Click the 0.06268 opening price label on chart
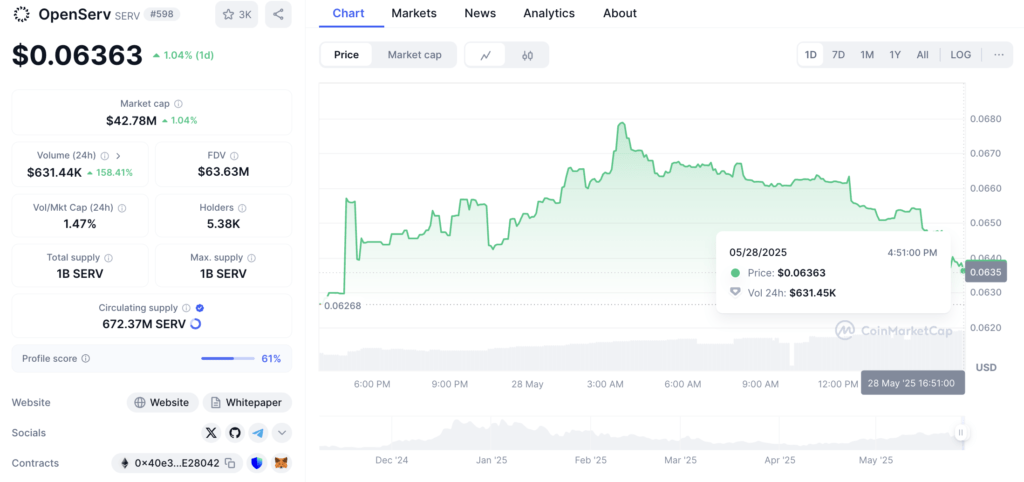1024x482 pixels. click(343, 305)
